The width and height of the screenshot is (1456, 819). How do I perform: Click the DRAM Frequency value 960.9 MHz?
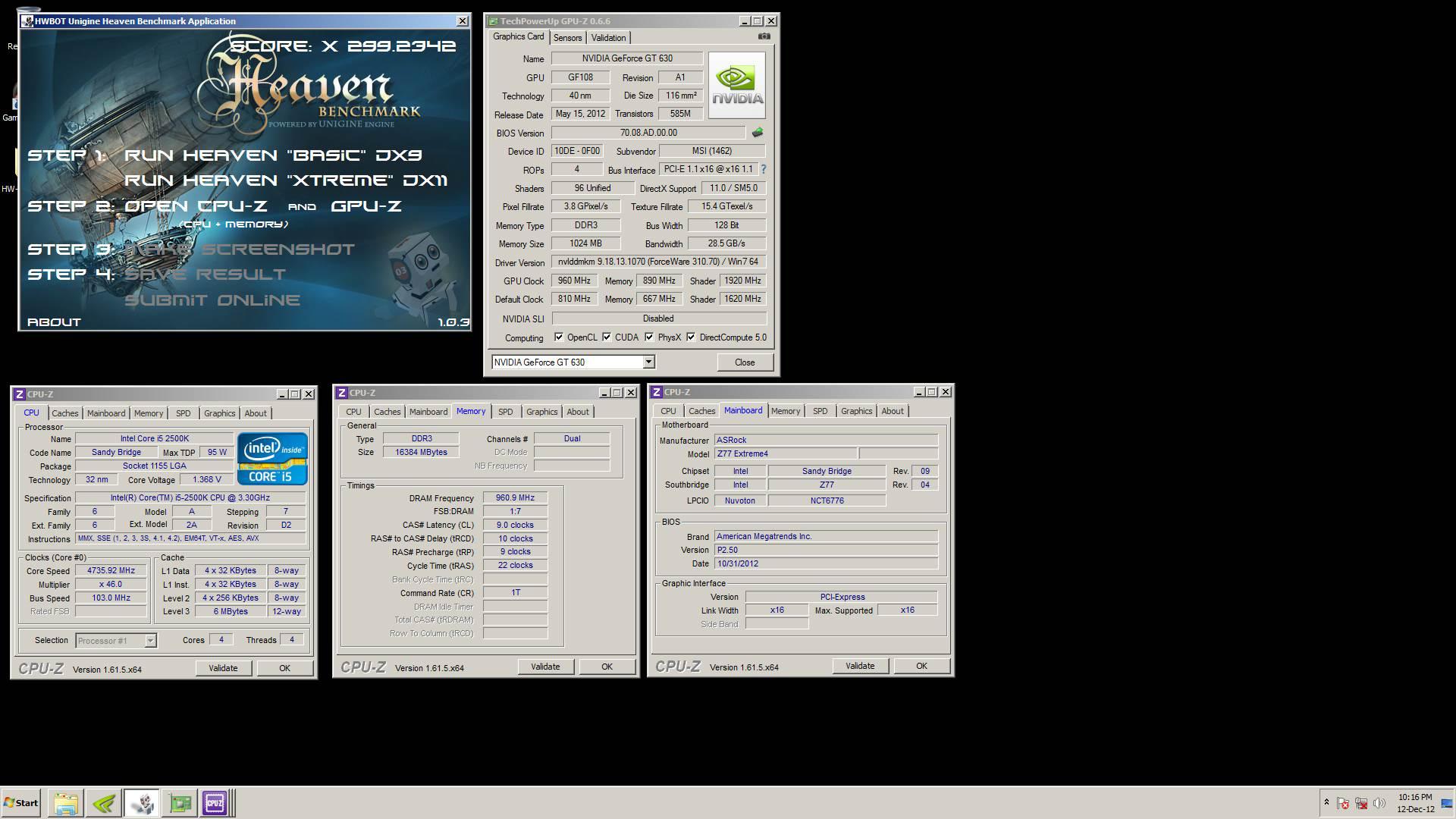pyautogui.click(x=515, y=498)
